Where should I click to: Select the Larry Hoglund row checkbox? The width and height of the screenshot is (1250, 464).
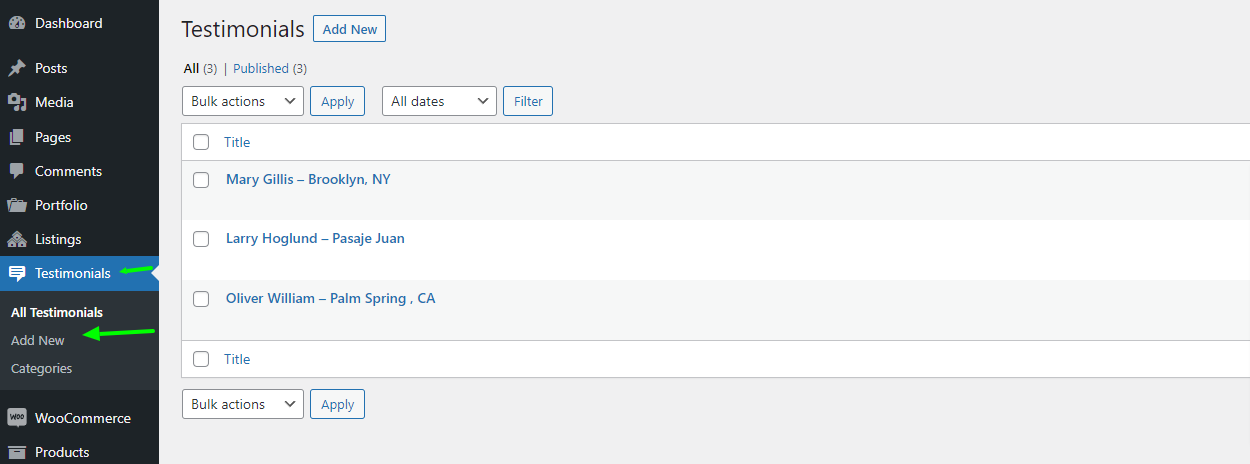pyautogui.click(x=201, y=239)
